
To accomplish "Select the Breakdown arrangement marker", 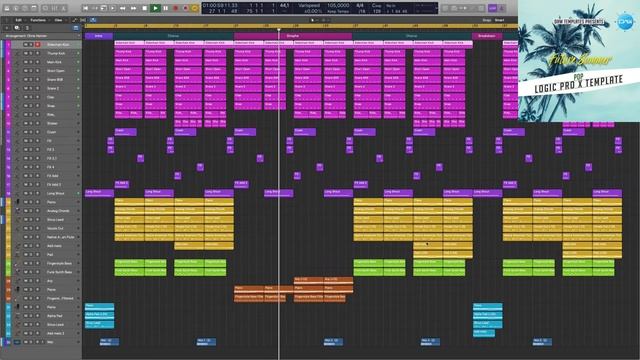I will (487, 36).
